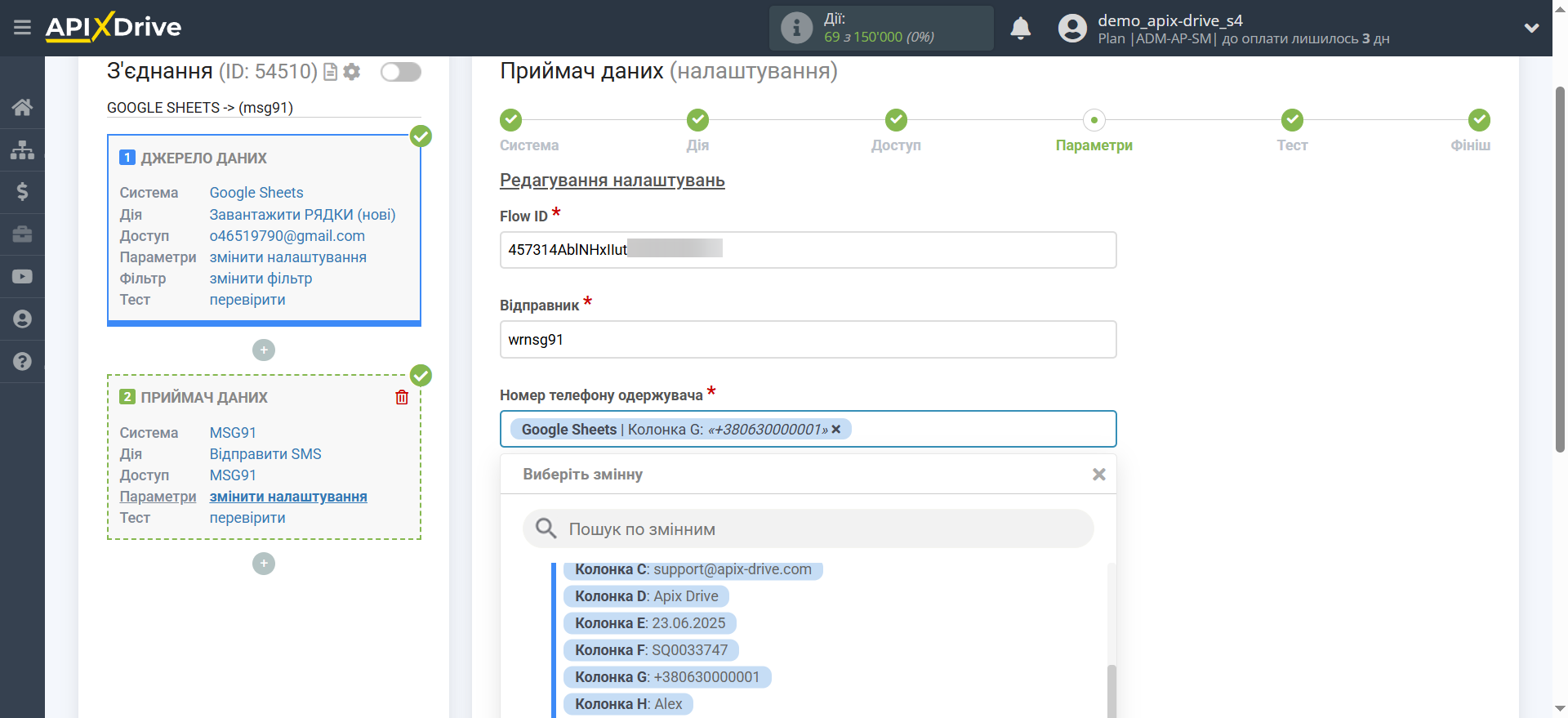Image resolution: width=1568 pixels, height=718 pixels.
Task: Expand the account dropdown chevron
Action: point(1531,28)
